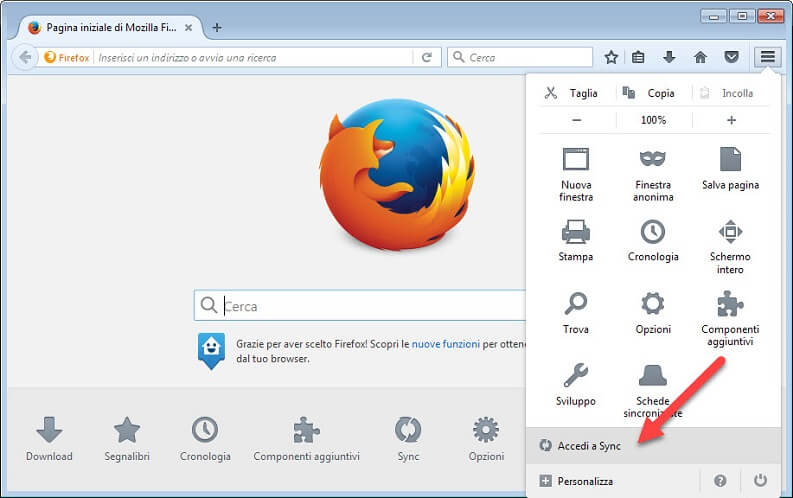Viewport: 793px width, 498px height.
Task: Open Opzioni shortcut on start page
Action: coord(486,439)
